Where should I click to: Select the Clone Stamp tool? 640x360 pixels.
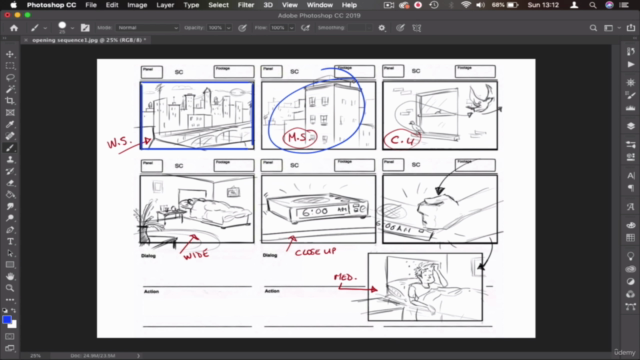tap(10, 160)
